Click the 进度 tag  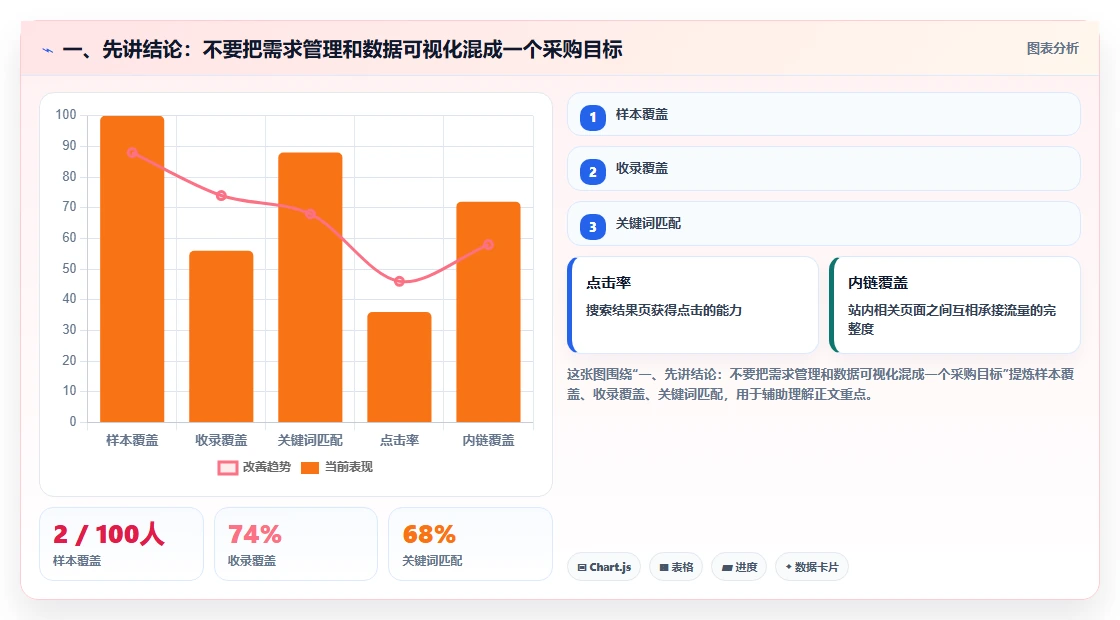click(x=739, y=567)
